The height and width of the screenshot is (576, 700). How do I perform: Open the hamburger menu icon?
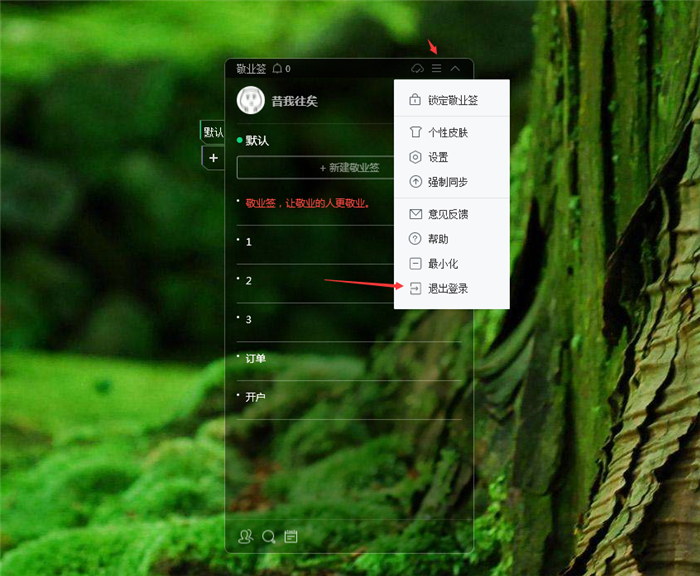(436, 69)
